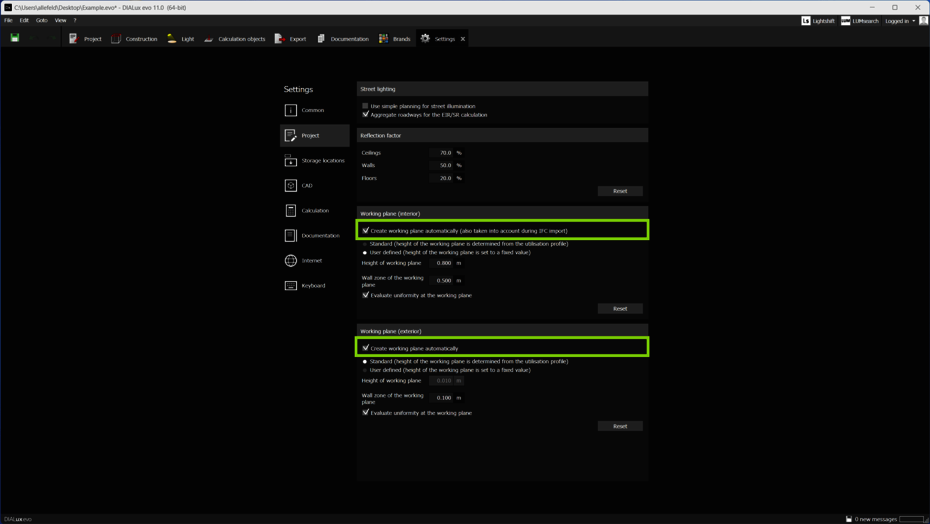Click the green Save icon in toolbar
Screen dimensions: 930x524
point(15,38)
